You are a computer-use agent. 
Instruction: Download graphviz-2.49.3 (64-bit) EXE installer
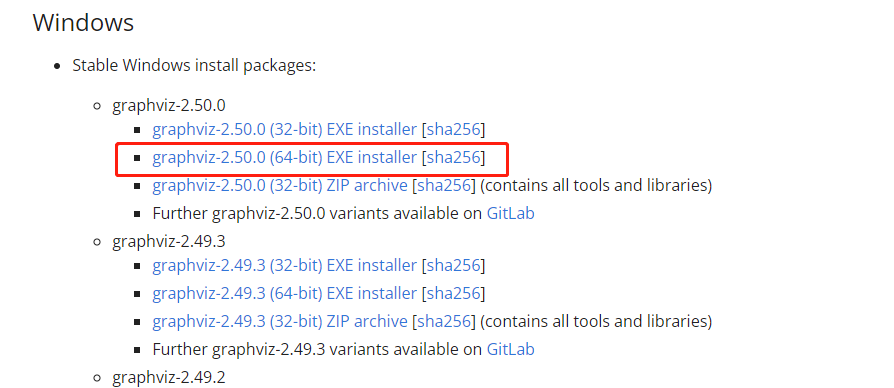click(x=285, y=293)
